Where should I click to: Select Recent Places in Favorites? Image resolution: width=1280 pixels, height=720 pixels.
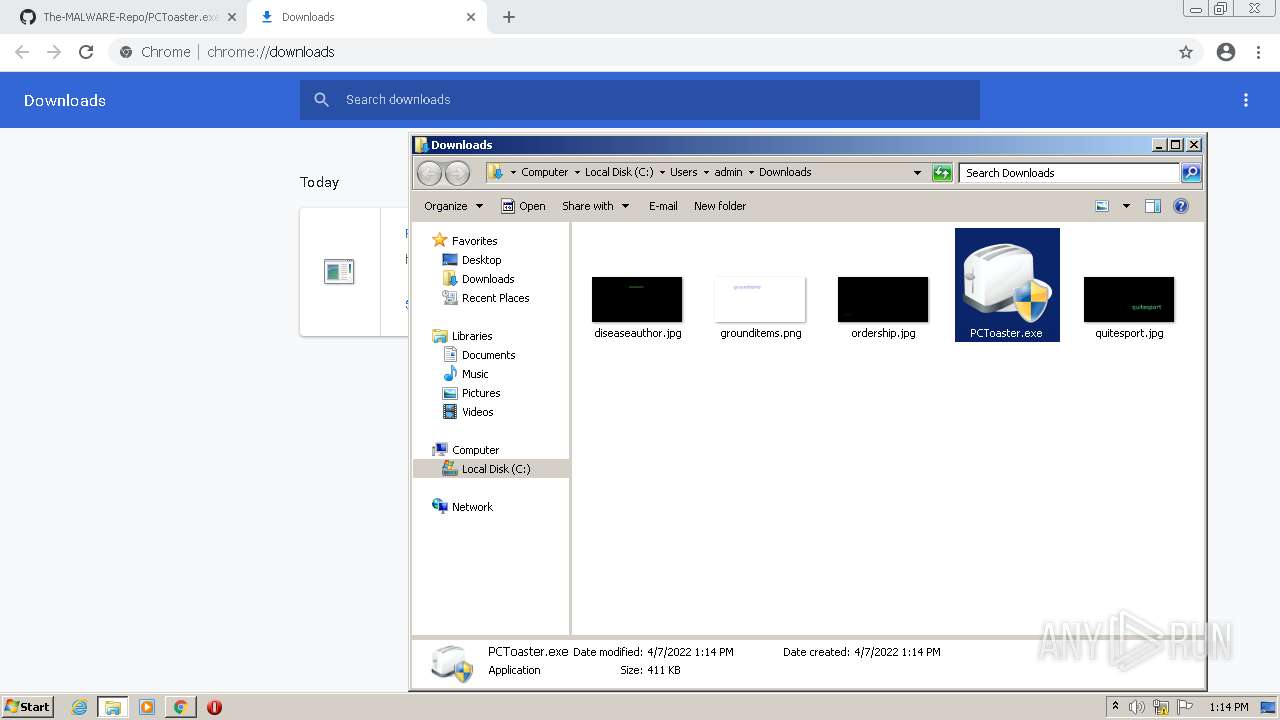(x=495, y=298)
